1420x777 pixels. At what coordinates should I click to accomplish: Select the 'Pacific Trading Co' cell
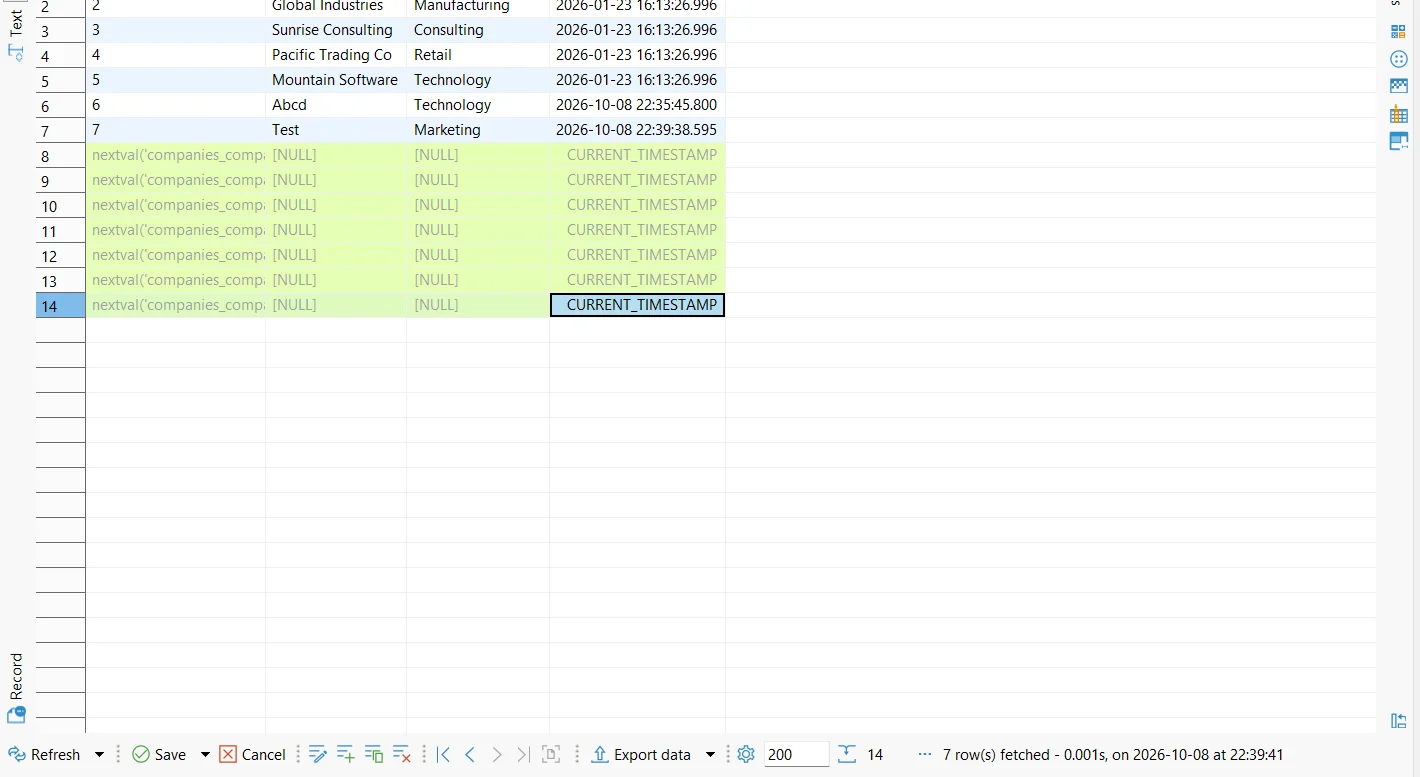(336, 55)
